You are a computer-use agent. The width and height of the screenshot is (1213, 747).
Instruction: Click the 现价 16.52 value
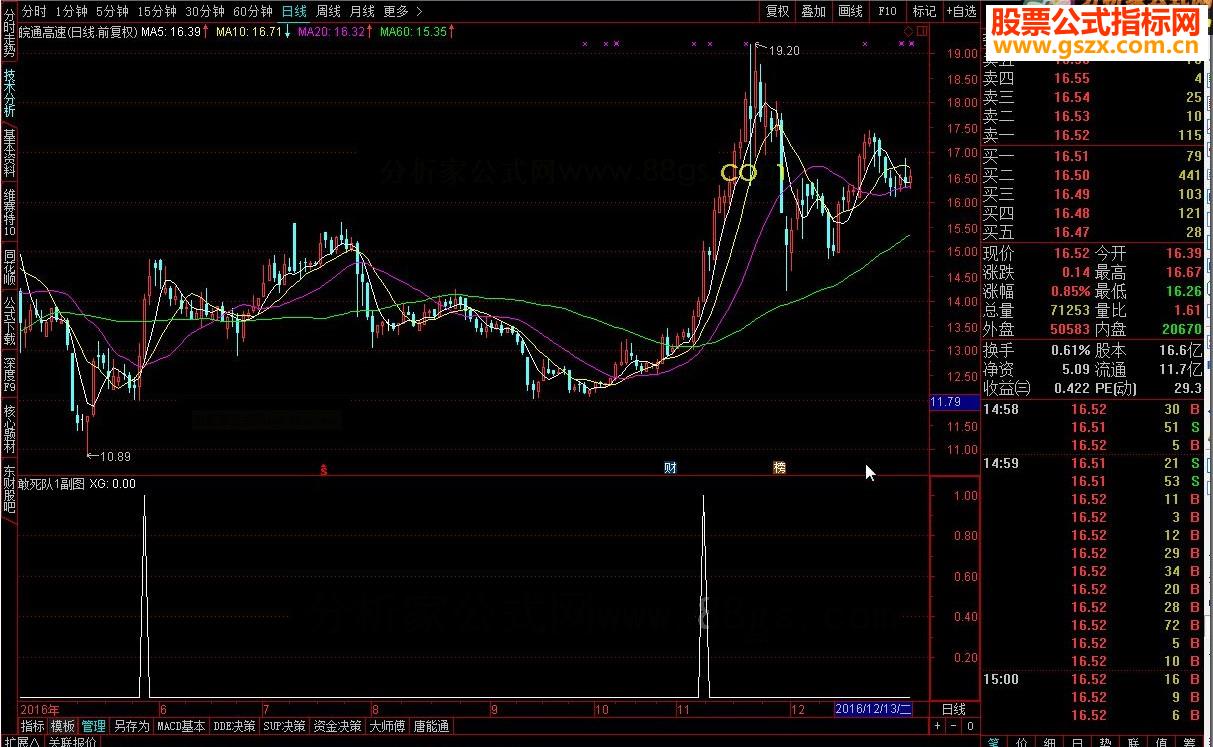pyautogui.click(x=1070, y=253)
